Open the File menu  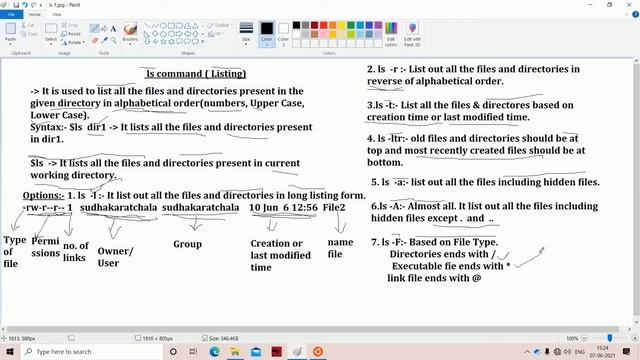click(11, 14)
